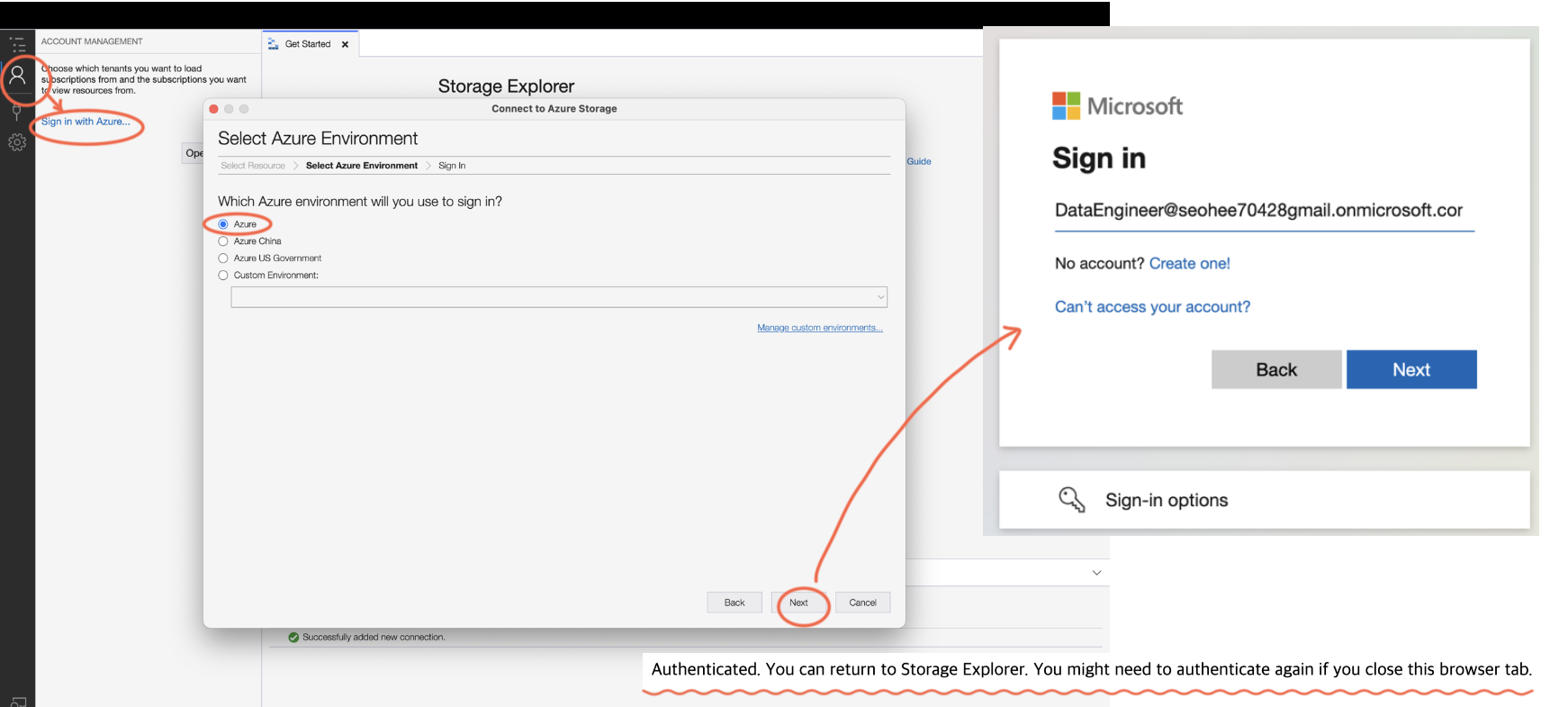Click blue Next button on Microsoft sign-in
This screenshot has height=707, width=1568.
coord(1411,369)
